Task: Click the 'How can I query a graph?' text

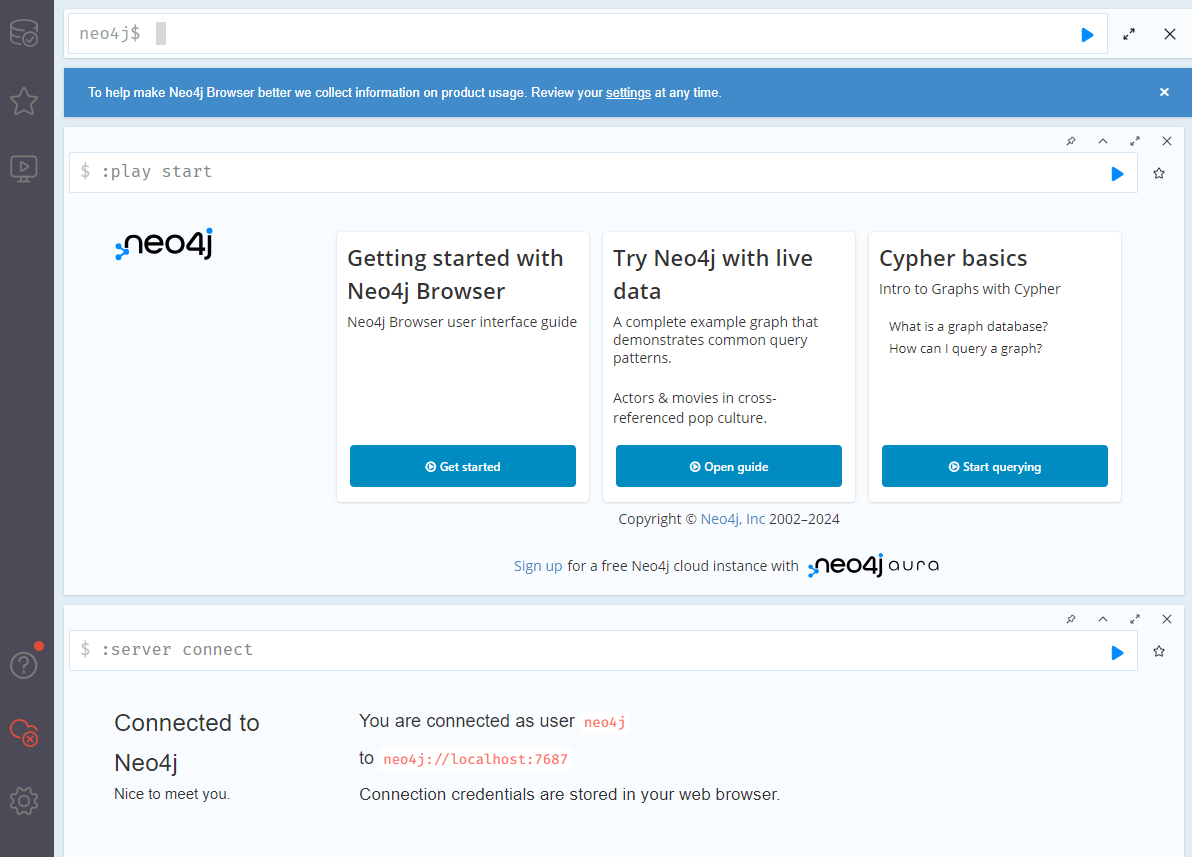Action: pyautogui.click(x=965, y=348)
